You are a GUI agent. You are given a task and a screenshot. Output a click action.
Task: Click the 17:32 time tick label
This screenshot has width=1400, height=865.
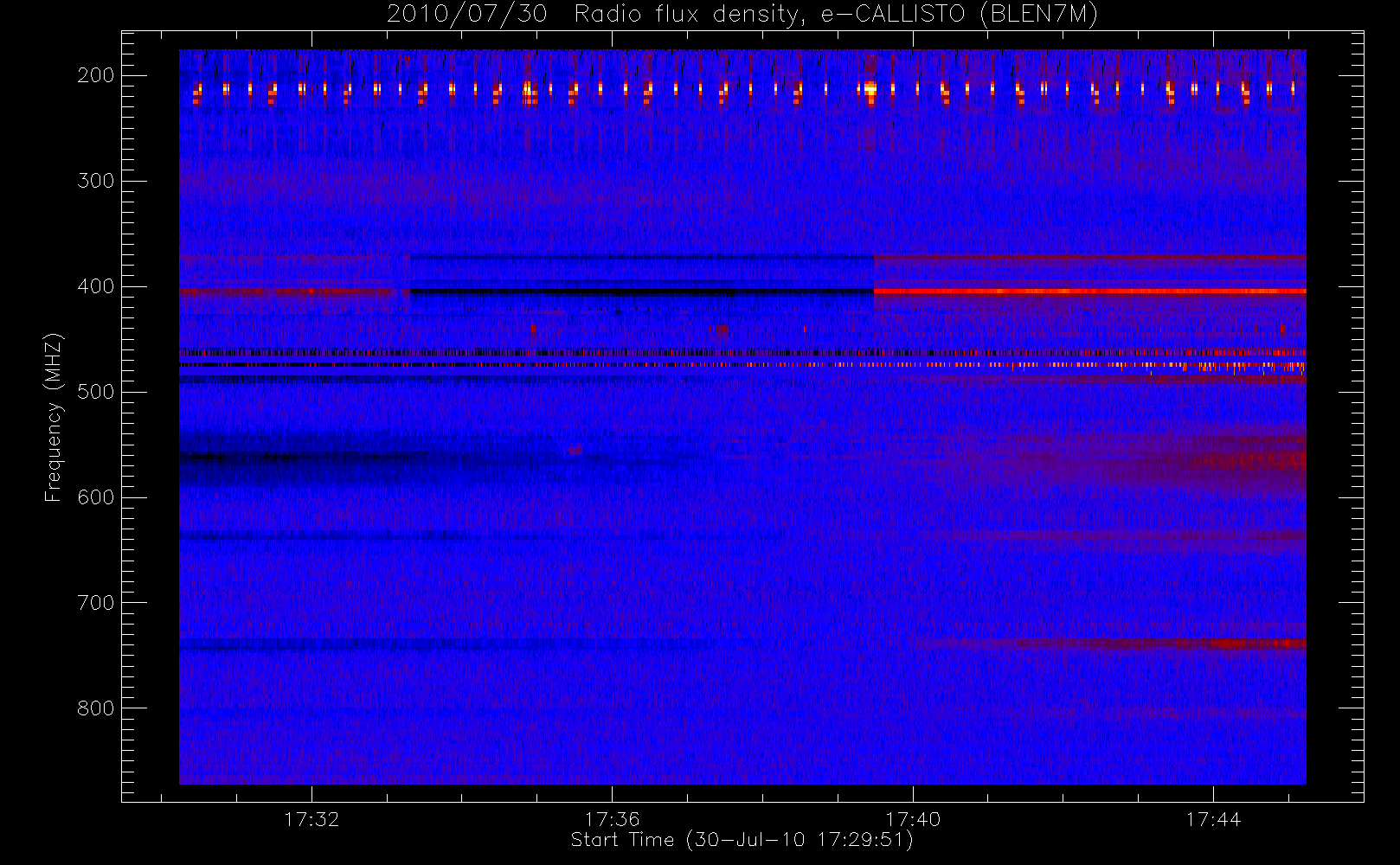pos(311,819)
